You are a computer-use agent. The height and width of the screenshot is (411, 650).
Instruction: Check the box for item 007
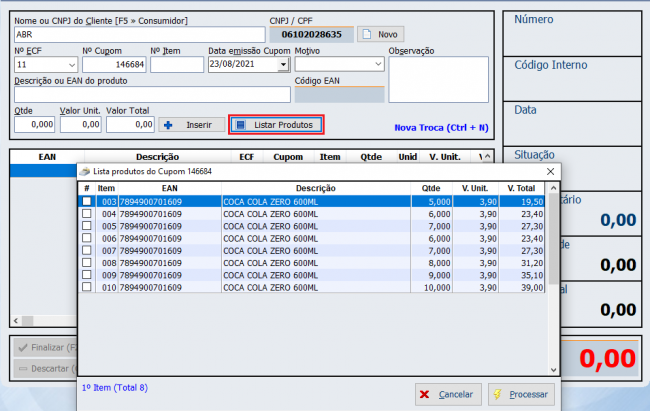click(87, 250)
